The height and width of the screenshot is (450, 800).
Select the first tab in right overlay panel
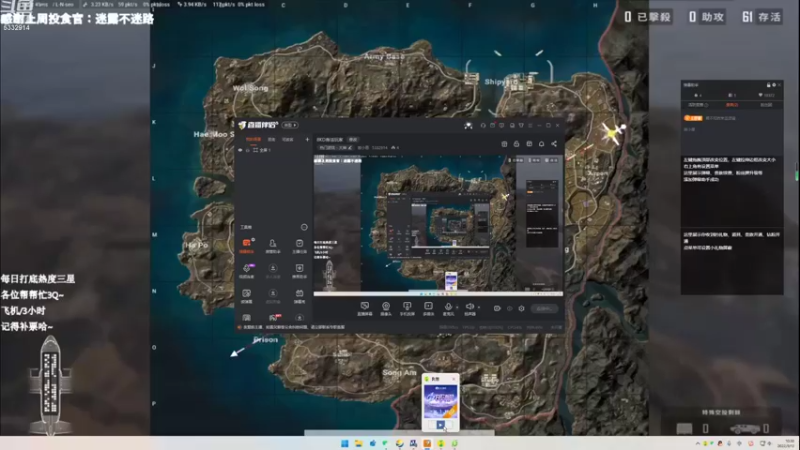click(x=696, y=105)
